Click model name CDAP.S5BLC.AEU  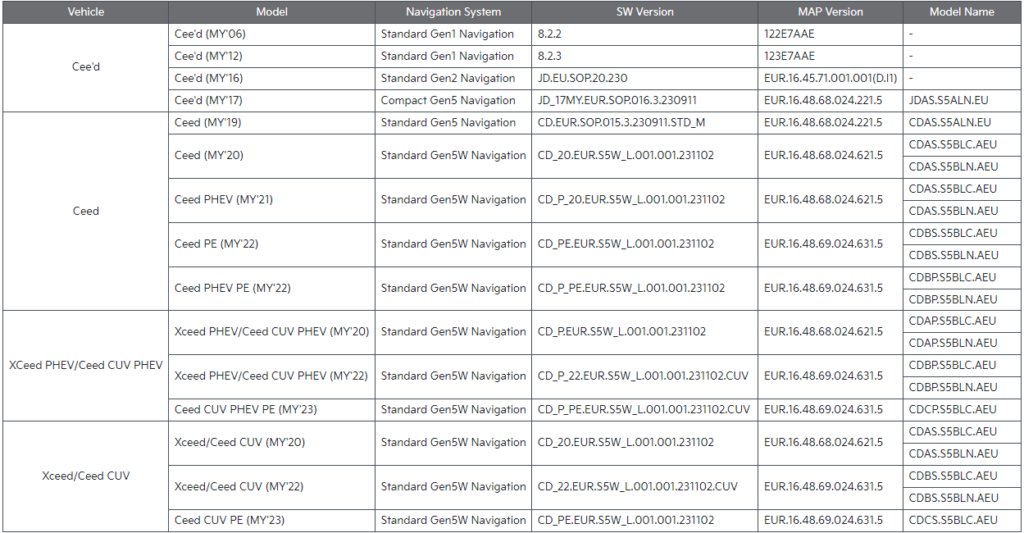(x=962, y=321)
